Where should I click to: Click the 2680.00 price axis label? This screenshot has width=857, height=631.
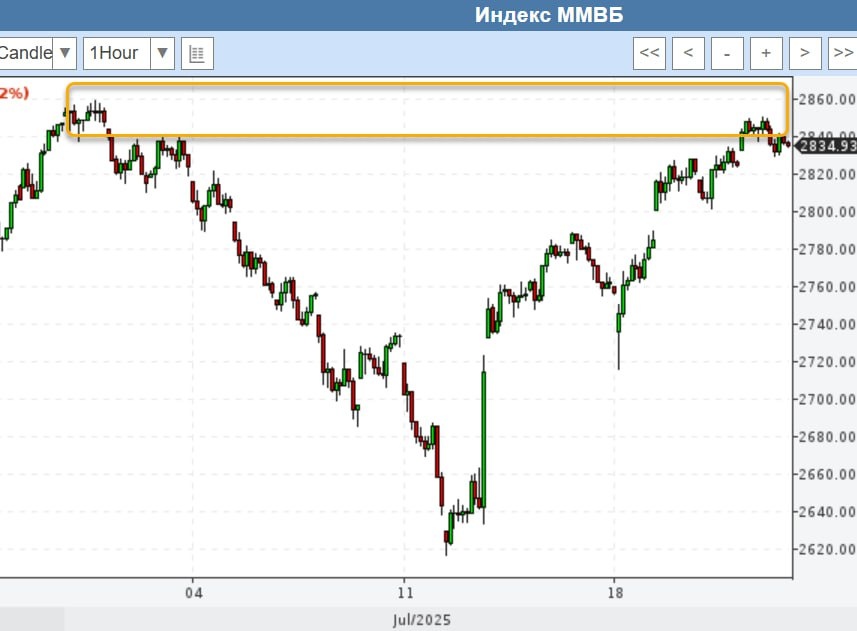(x=827, y=437)
